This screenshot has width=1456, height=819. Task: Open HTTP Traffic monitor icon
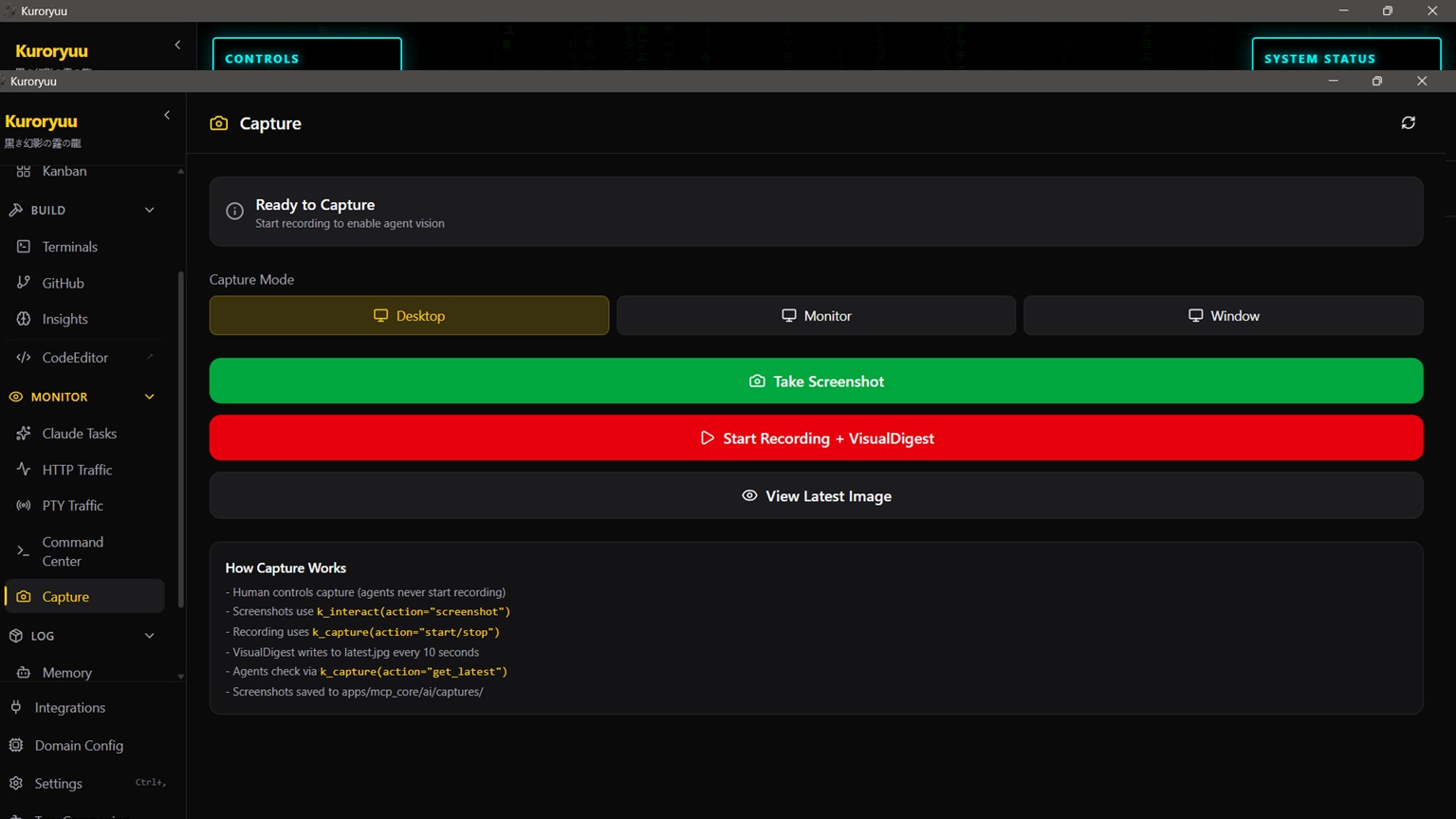click(24, 470)
